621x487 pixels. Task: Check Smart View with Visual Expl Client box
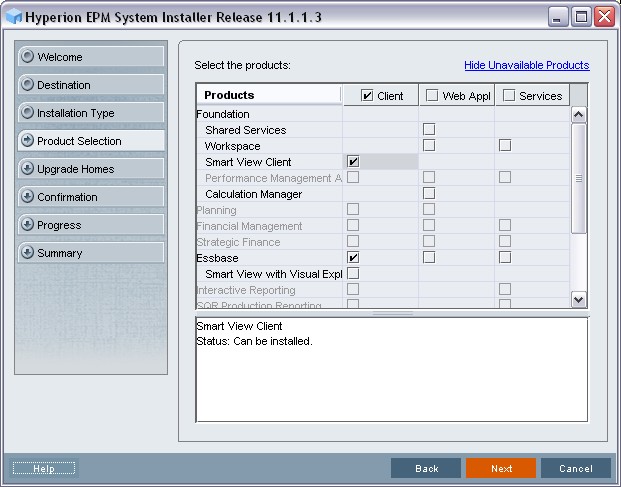click(x=353, y=273)
